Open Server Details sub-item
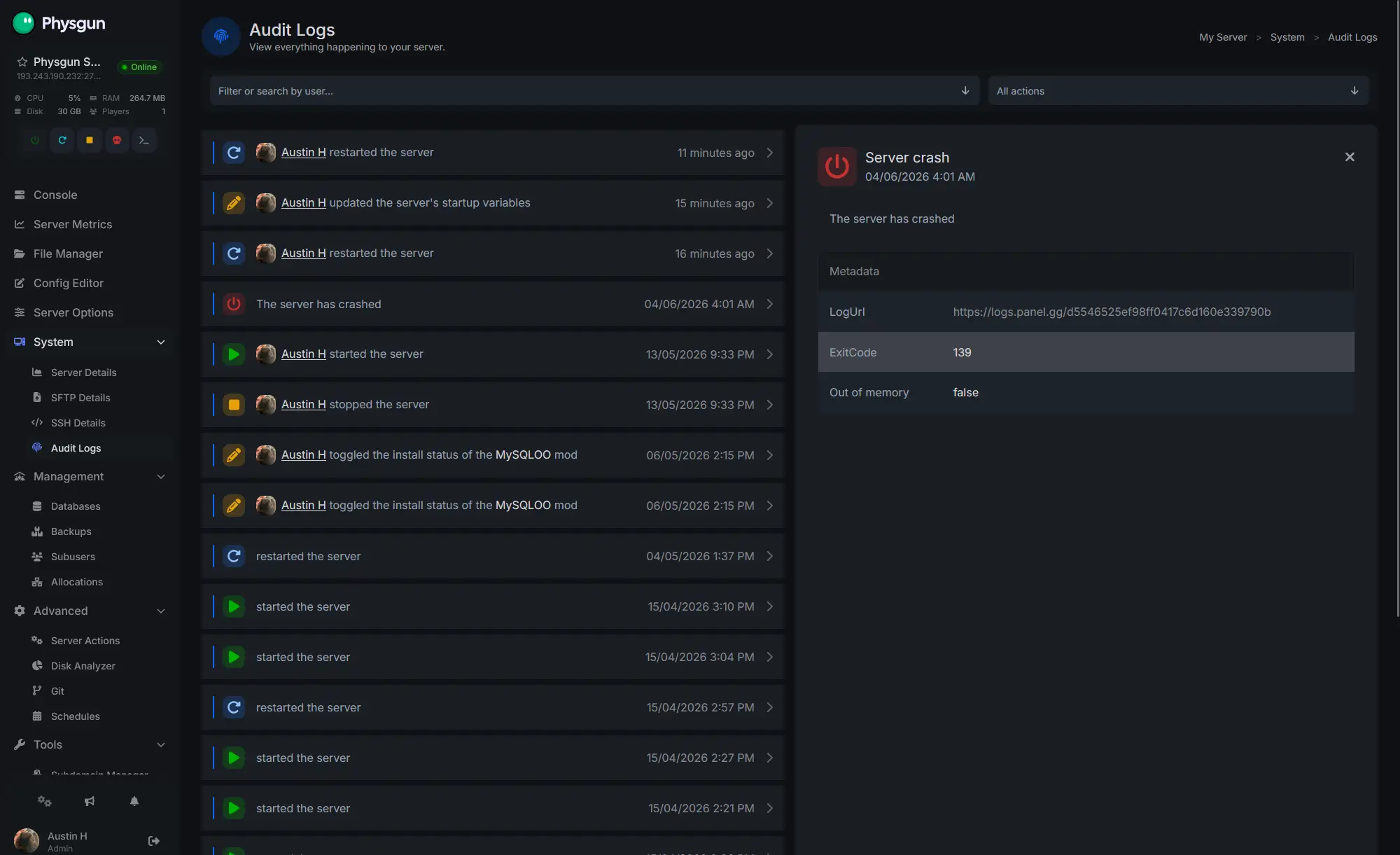This screenshot has height=855, width=1400. point(83,373)
